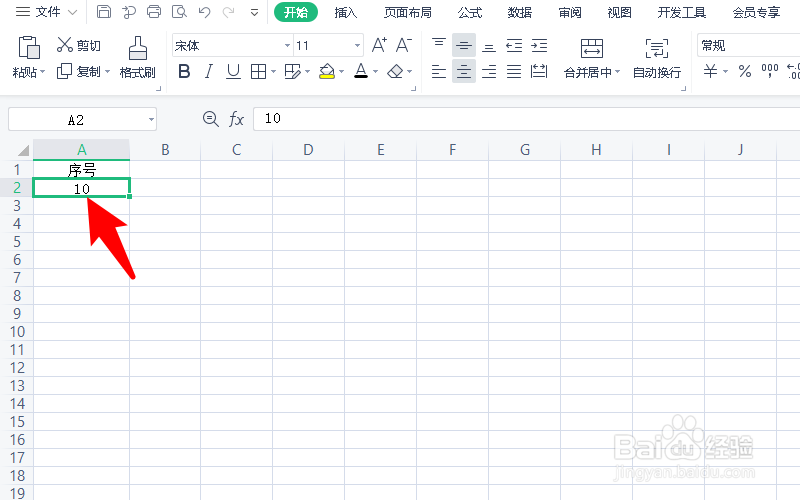Click the Paste clipboard icon

click(29, 47)
